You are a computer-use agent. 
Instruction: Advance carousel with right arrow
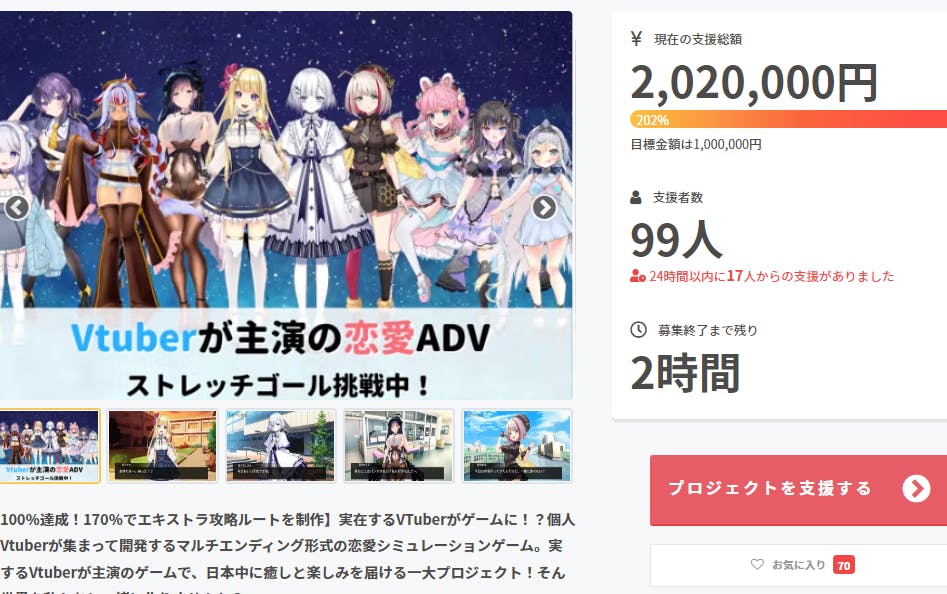pyautogui.click(x=544, y=208)
